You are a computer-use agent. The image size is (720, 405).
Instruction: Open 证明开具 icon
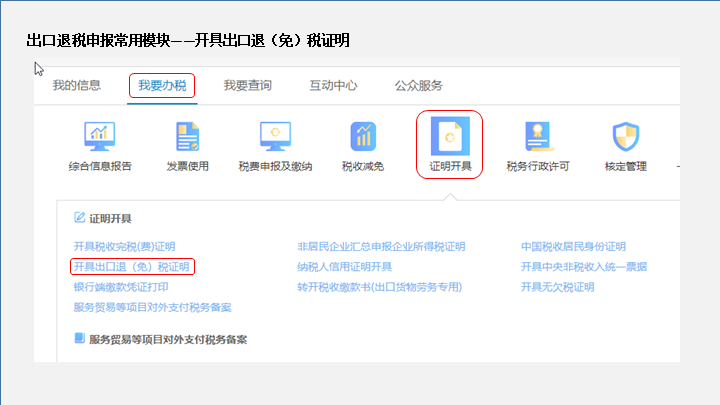coord(450,136)
